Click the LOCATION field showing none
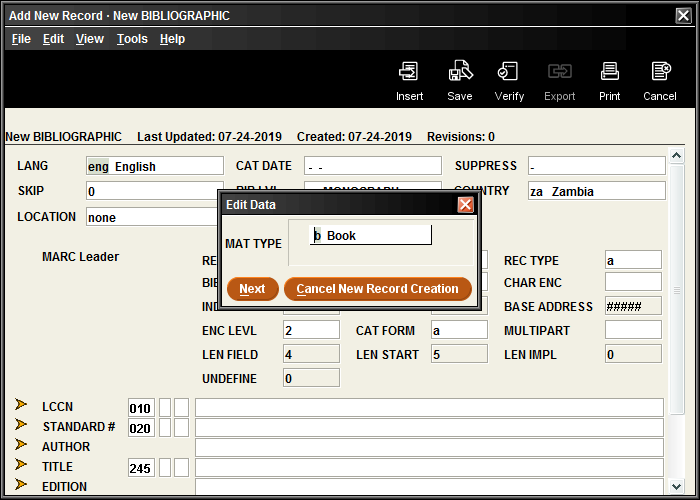 click(152, 217)
